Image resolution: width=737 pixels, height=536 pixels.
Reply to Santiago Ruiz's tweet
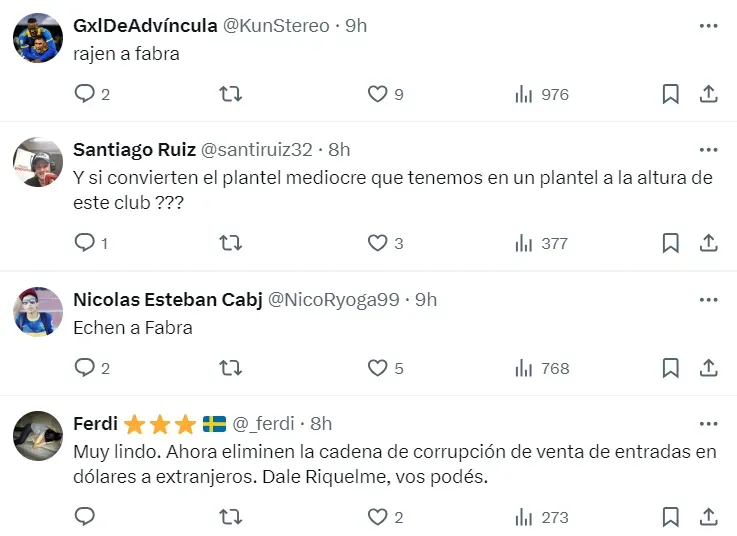(85, 243)
